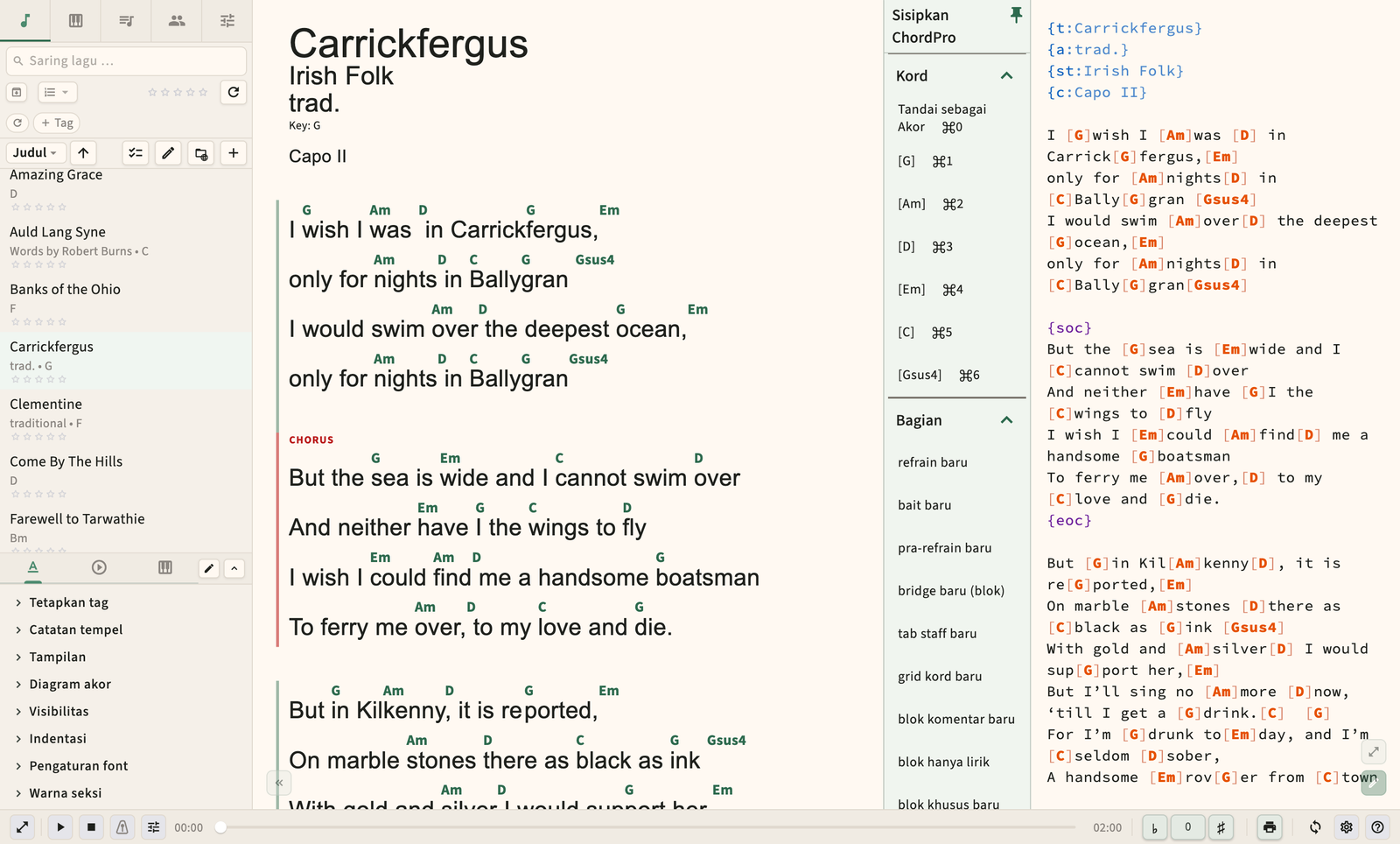Screen dimensions: 1400x844
Task: Switch to the piano keys tab in top sidebar
Action: coord(76,20)
